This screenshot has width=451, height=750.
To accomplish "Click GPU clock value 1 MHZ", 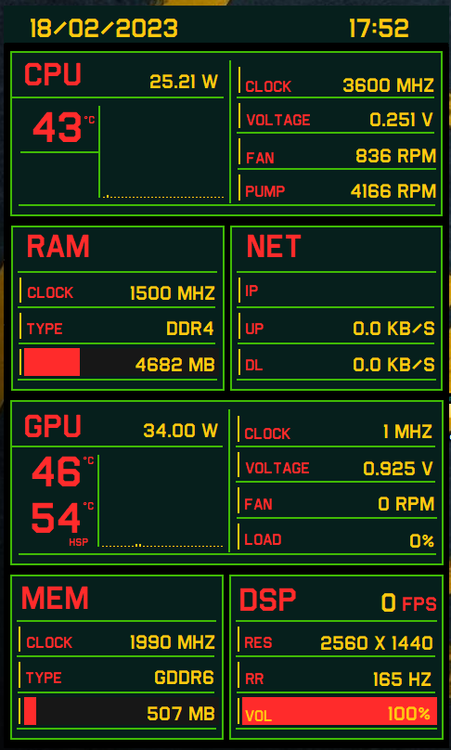I will point(407,432).
